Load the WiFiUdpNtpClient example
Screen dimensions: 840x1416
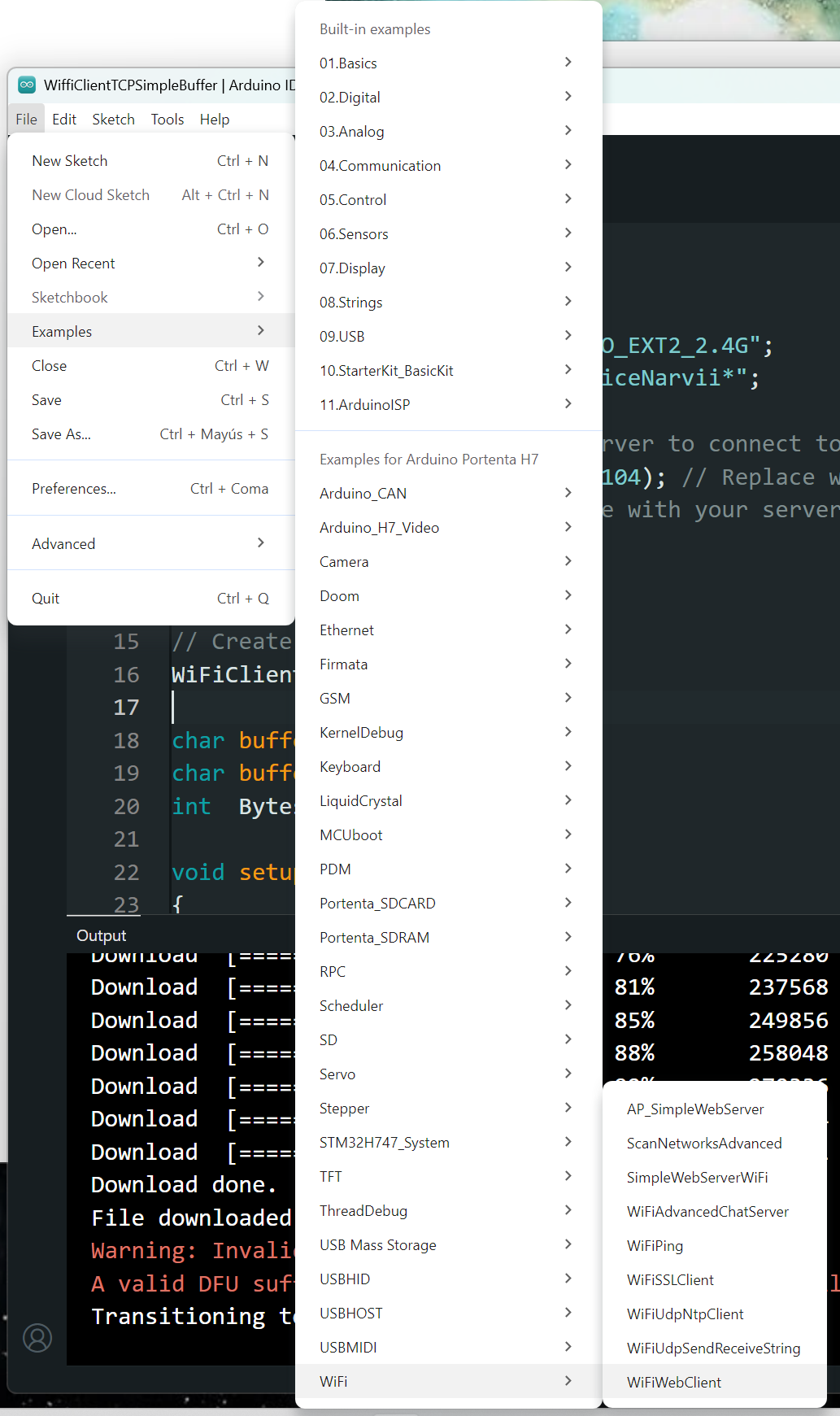[x=715, y=1314]
